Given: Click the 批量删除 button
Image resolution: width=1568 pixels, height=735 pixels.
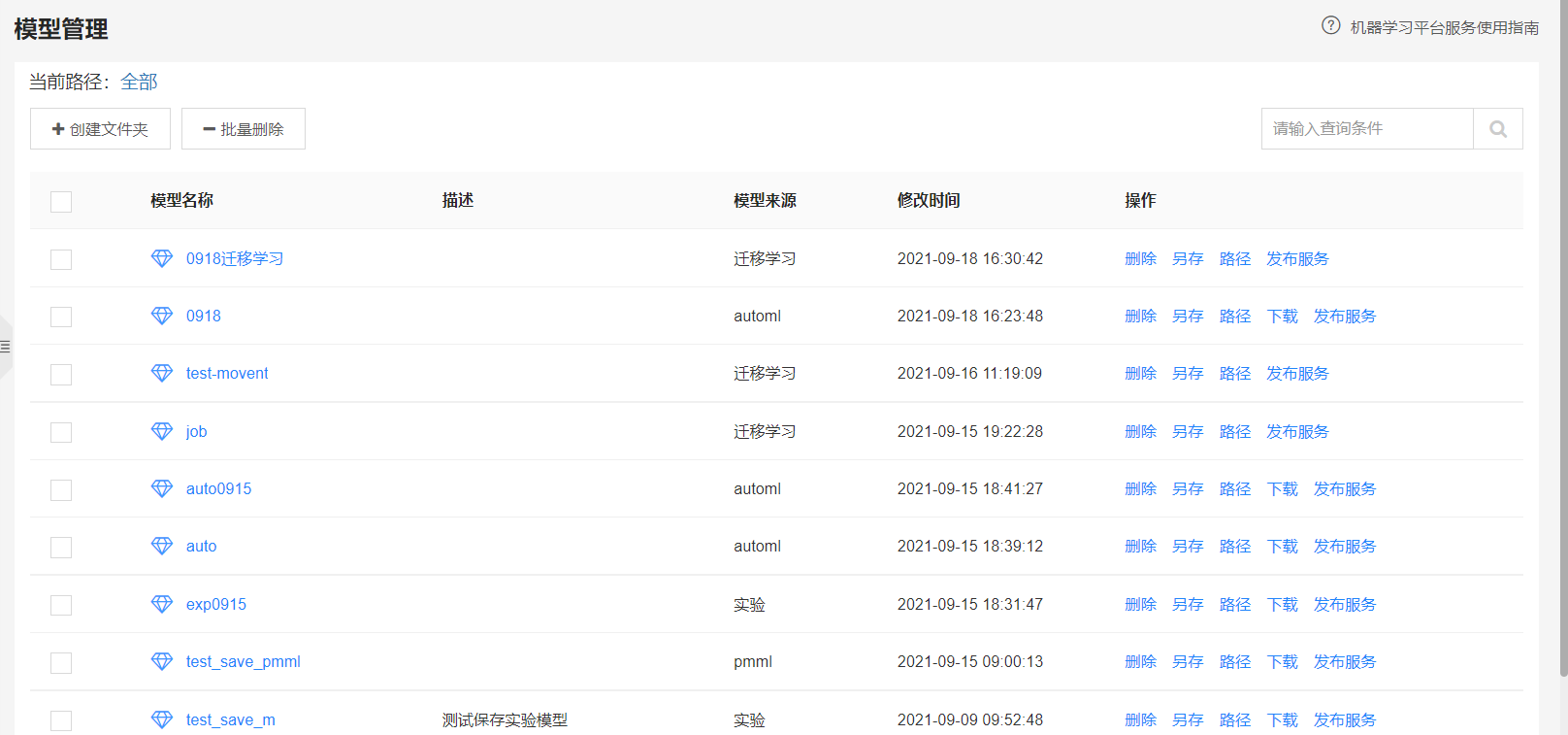Looking at the screenshot, I should (244, 129).
